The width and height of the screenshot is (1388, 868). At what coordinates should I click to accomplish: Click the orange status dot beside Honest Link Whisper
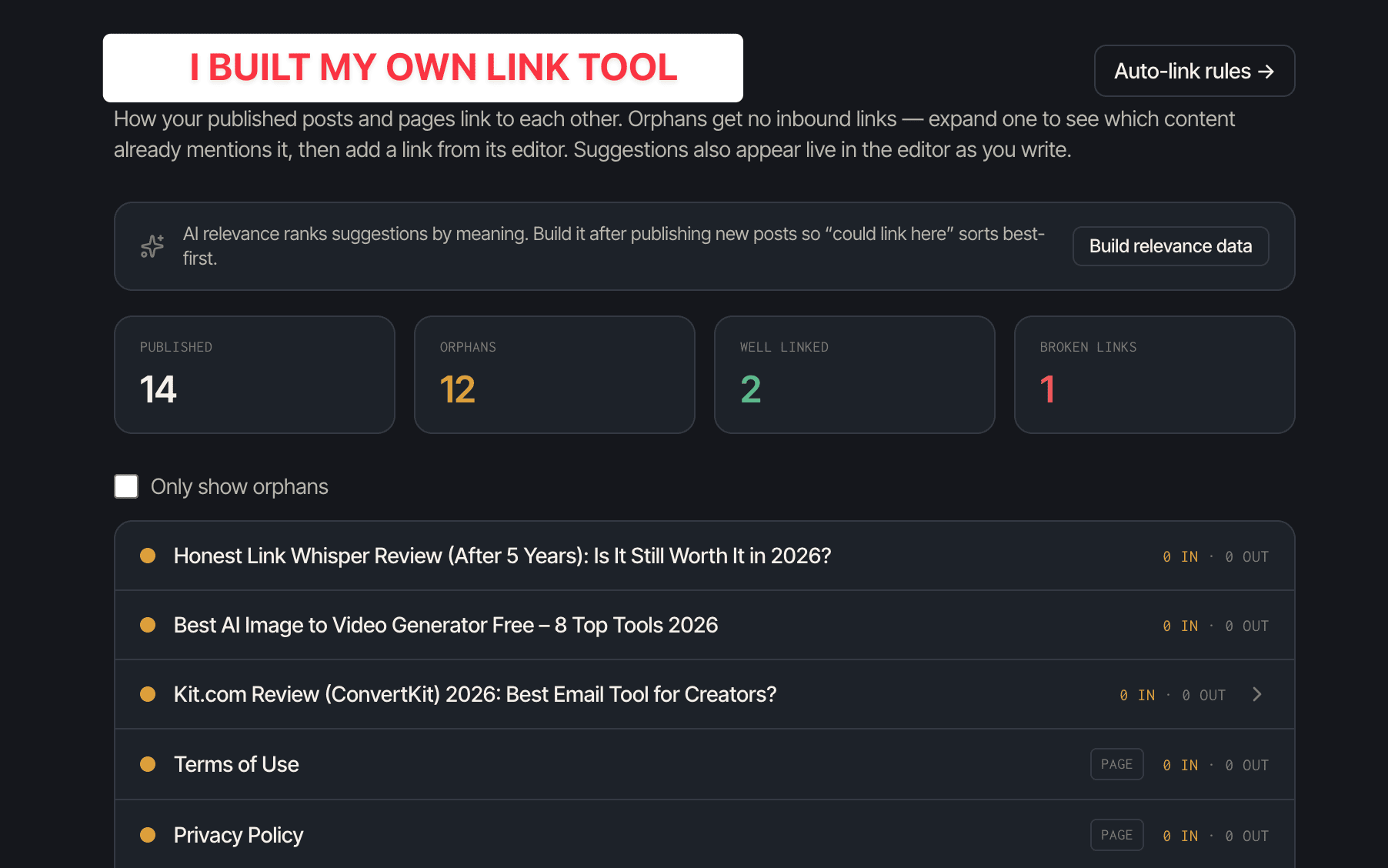148,556
